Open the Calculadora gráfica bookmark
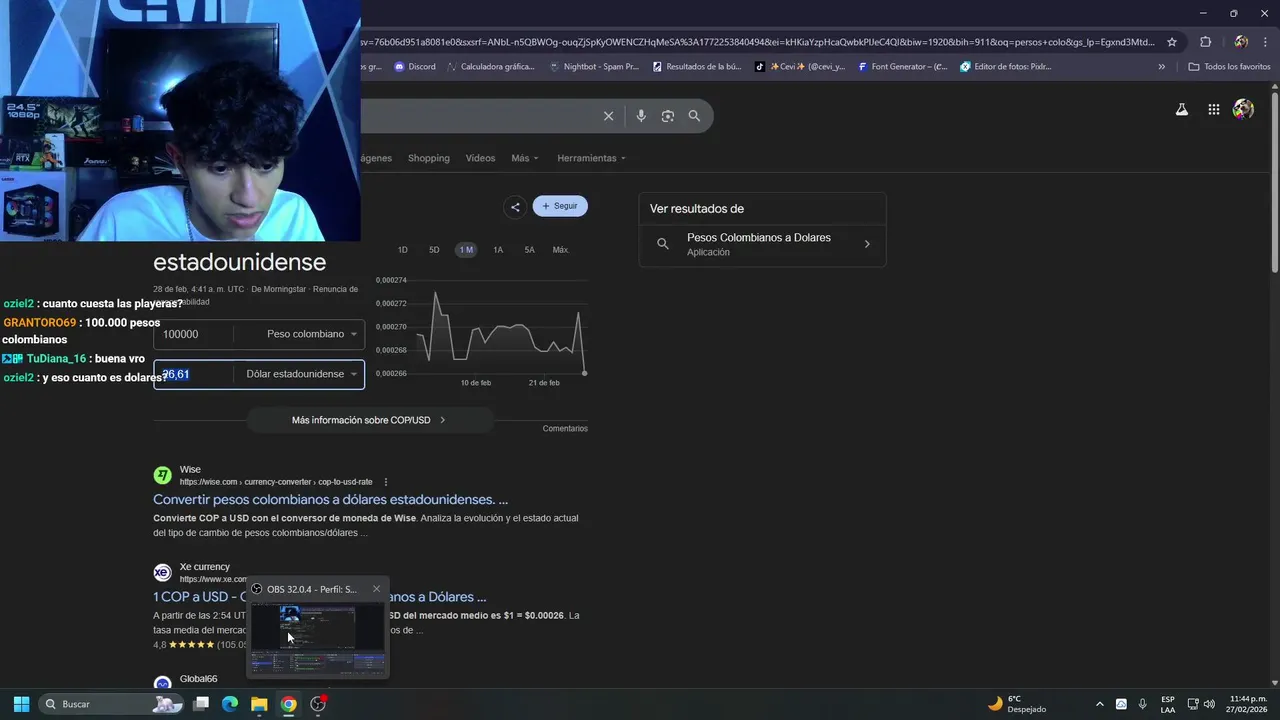This screenshot has height=720, width=1280. (490, 67)
